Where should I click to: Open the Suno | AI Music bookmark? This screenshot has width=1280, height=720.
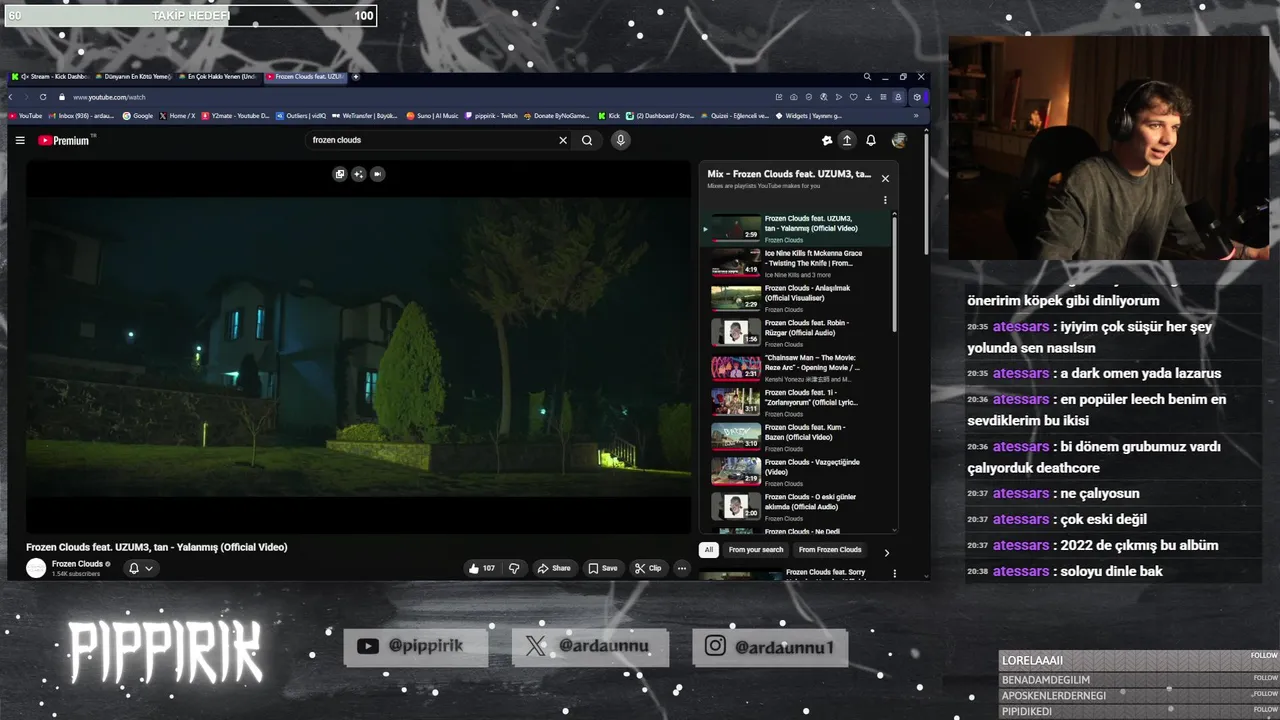[x=432, y=116]
